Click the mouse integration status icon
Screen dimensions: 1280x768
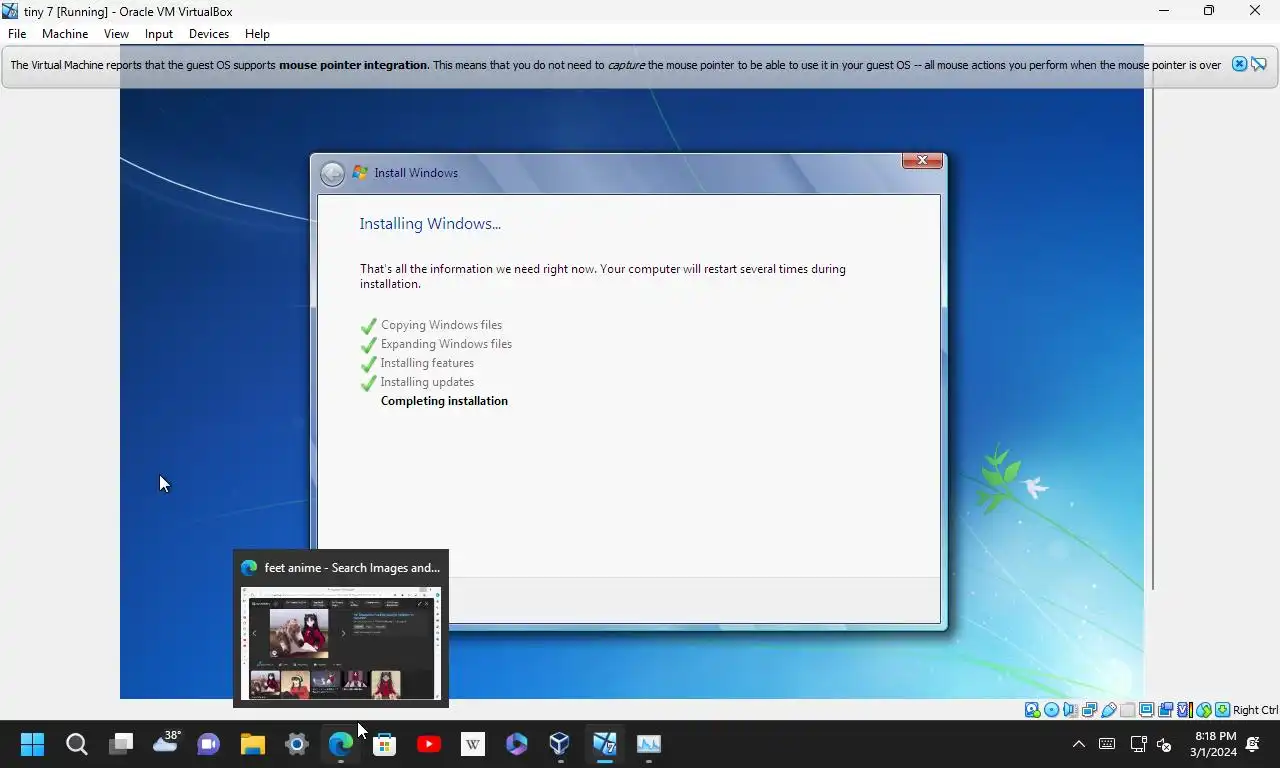point(1204,710)
